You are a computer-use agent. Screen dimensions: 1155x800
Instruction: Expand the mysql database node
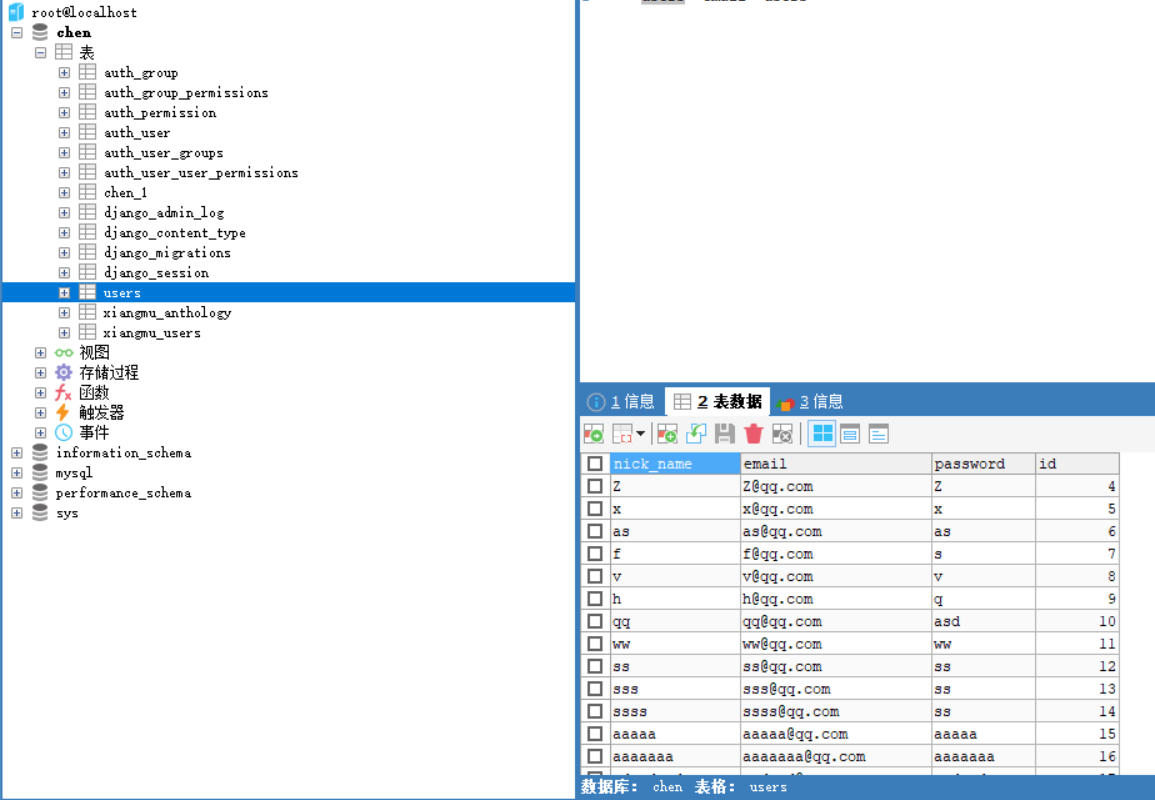point(17,473)
